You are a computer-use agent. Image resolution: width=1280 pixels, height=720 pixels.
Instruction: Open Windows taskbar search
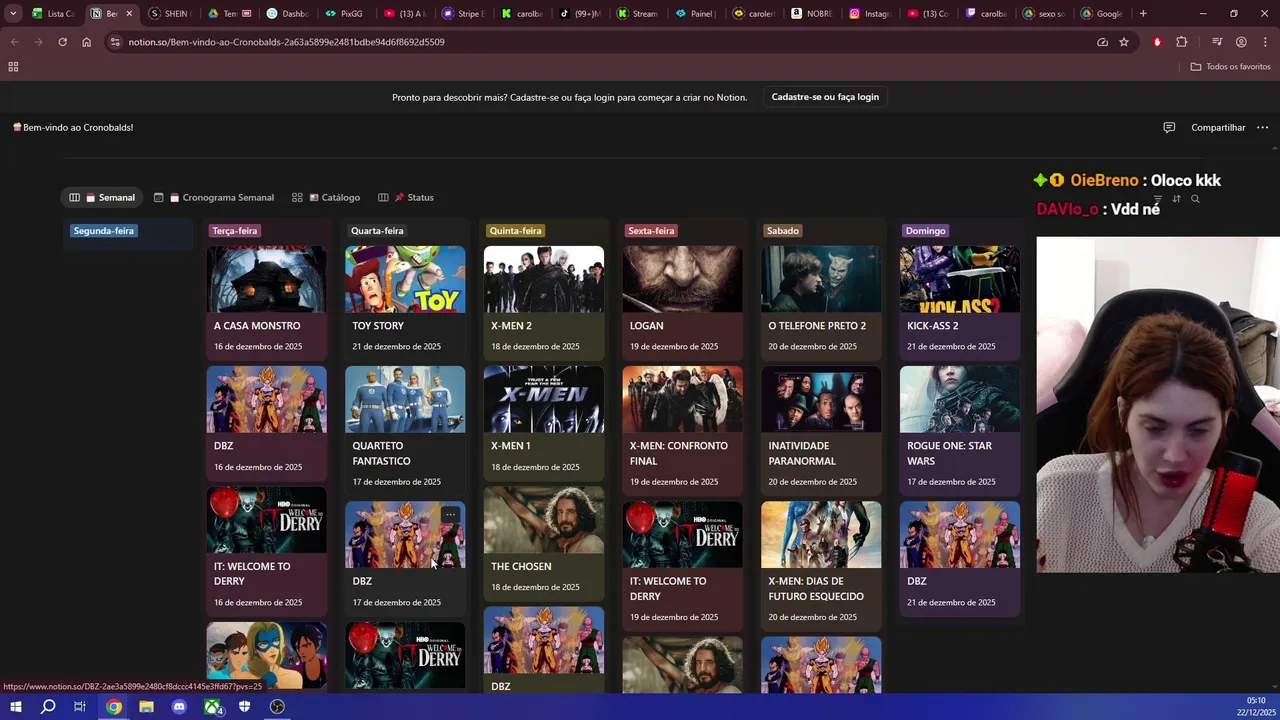tap(48, 707)
